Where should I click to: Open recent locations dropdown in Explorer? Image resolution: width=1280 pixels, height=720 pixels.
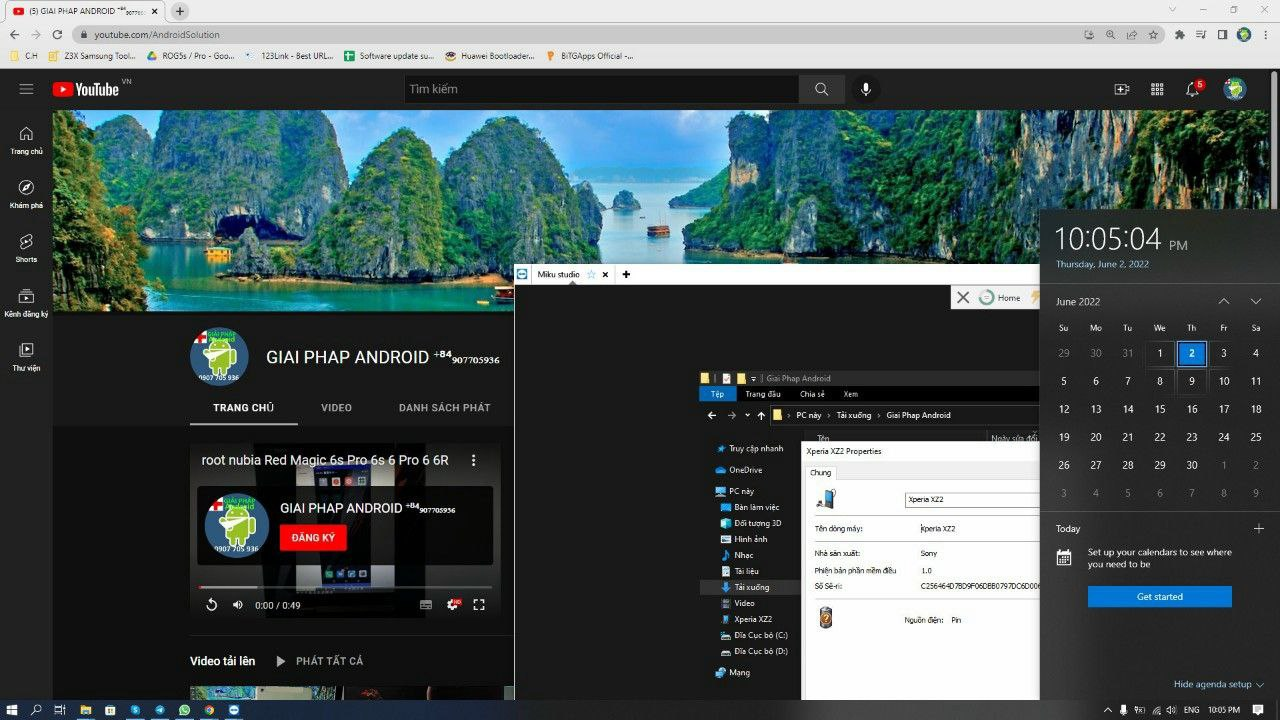(x=747, y=415)
